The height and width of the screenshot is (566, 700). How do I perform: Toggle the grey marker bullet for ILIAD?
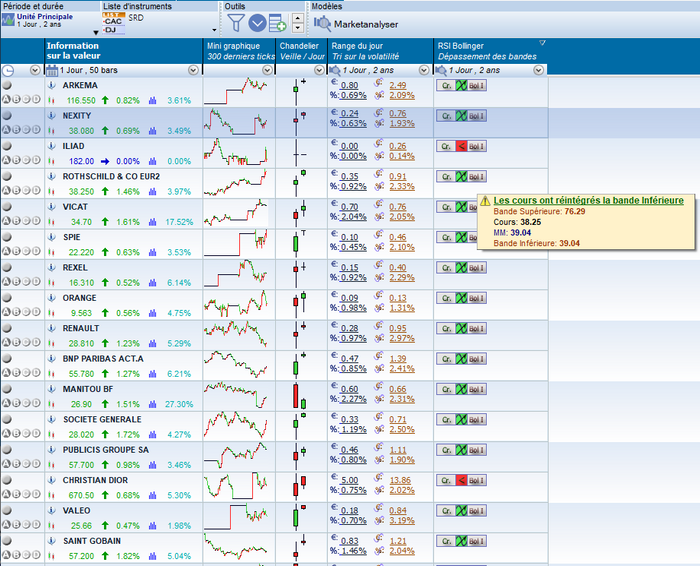pyautogui.click(x=7, y=146)
